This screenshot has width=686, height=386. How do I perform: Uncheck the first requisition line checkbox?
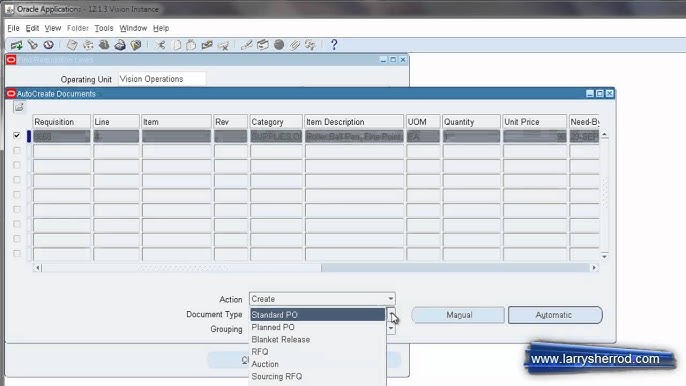17,136
